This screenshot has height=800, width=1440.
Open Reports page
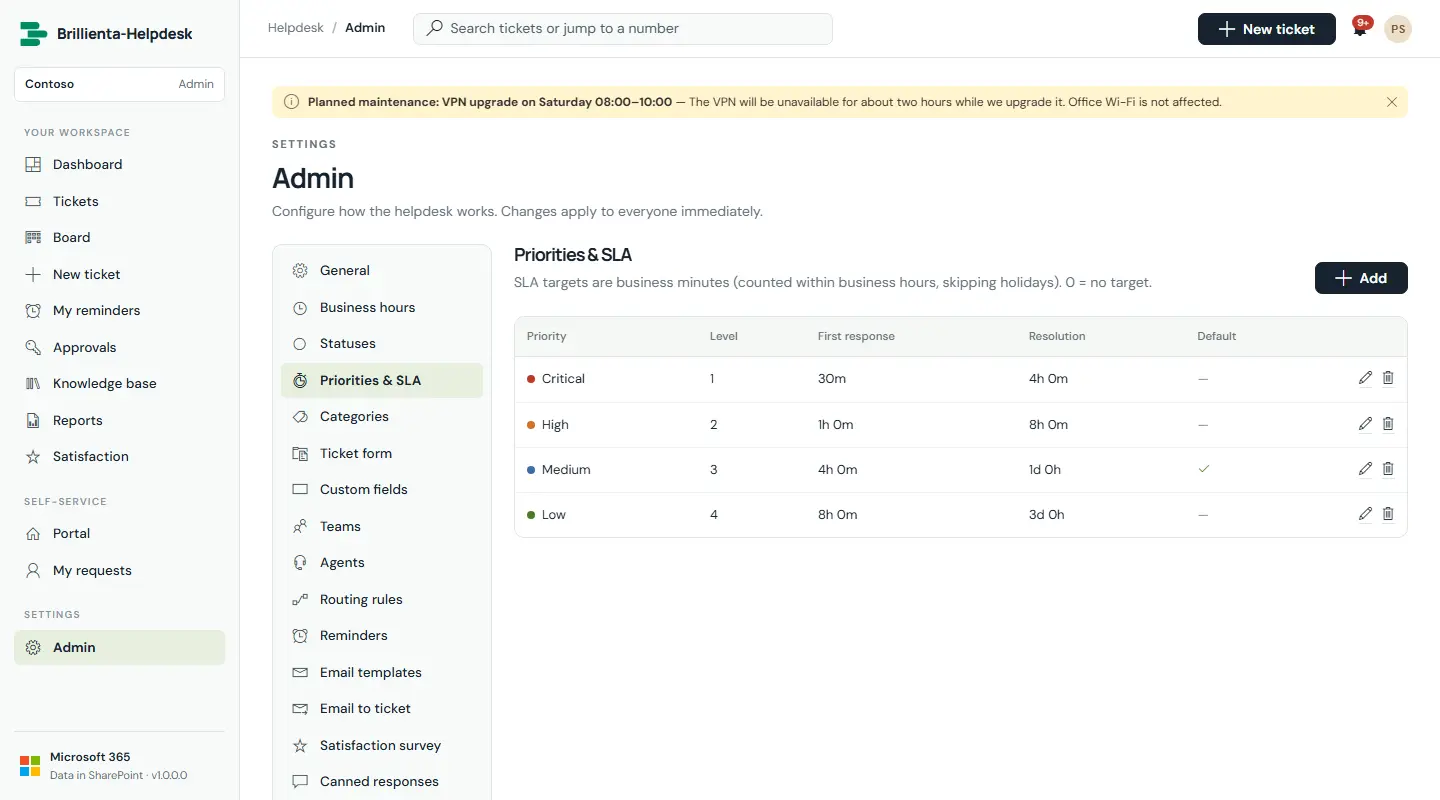[x=119, y=420]
